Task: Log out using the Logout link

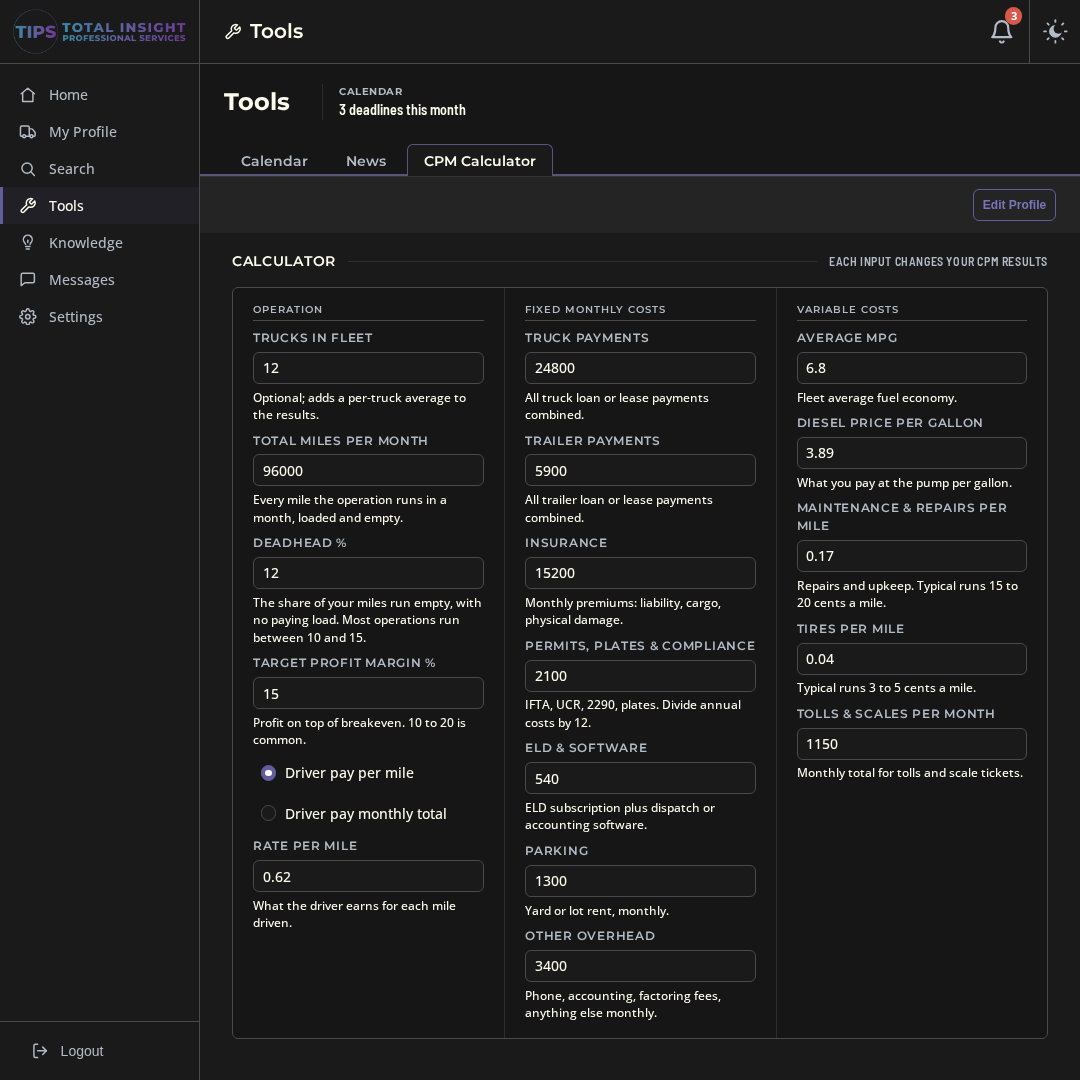Action: click(68, 1050)
